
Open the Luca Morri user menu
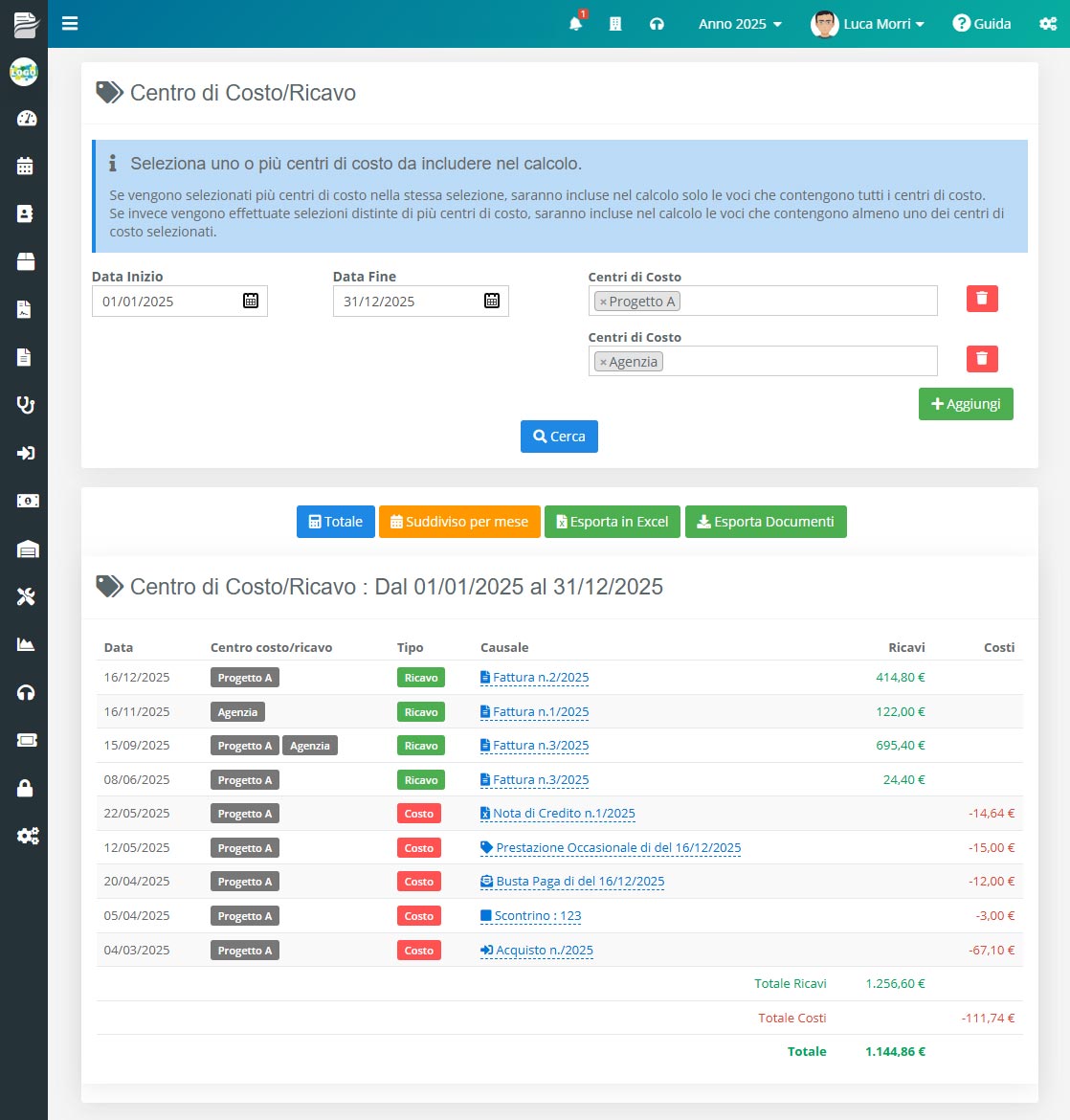tap(868, 24)
